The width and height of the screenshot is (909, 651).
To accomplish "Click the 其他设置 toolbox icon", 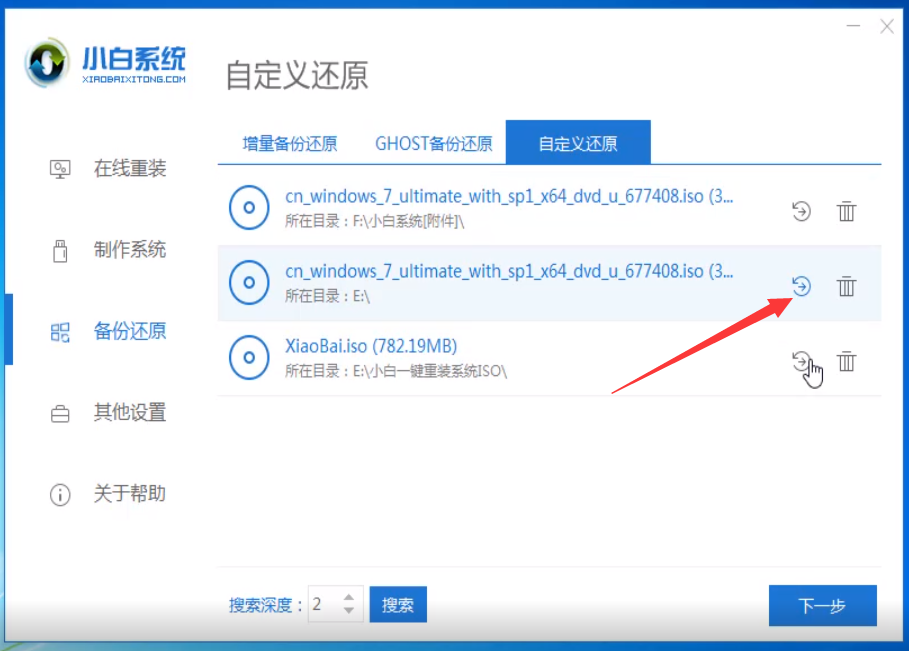I will 60,413.
